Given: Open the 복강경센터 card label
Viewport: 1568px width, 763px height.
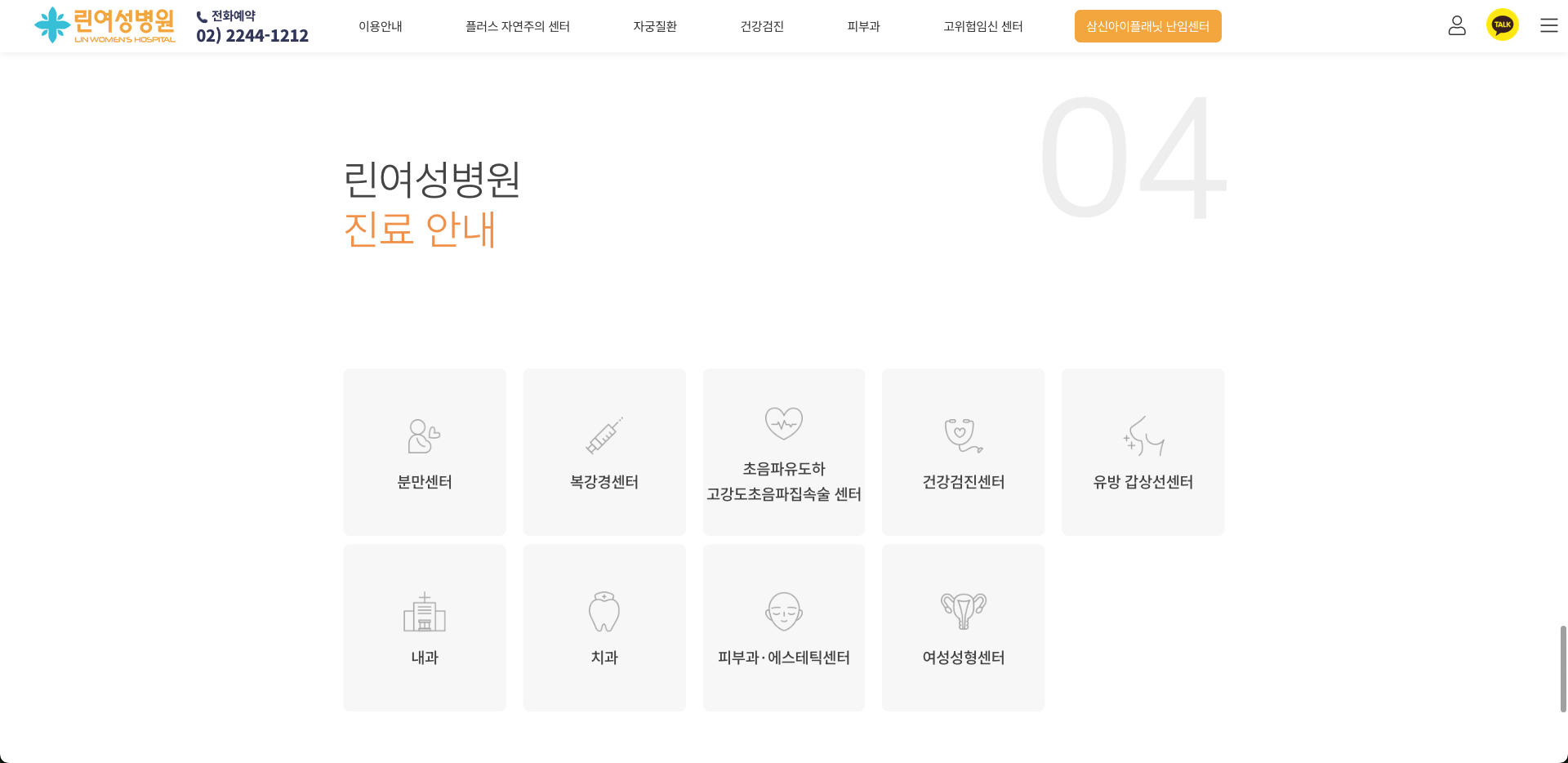Looking at the screenshot, I should pyautogui.click(x=604, y=482).
